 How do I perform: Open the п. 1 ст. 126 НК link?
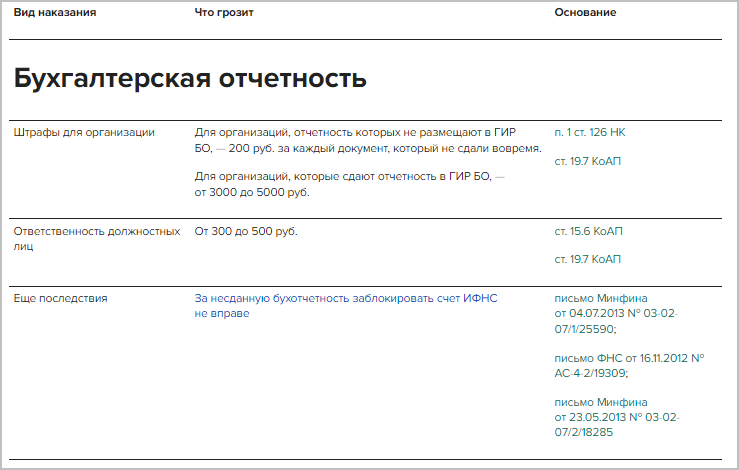click(589, 132)
